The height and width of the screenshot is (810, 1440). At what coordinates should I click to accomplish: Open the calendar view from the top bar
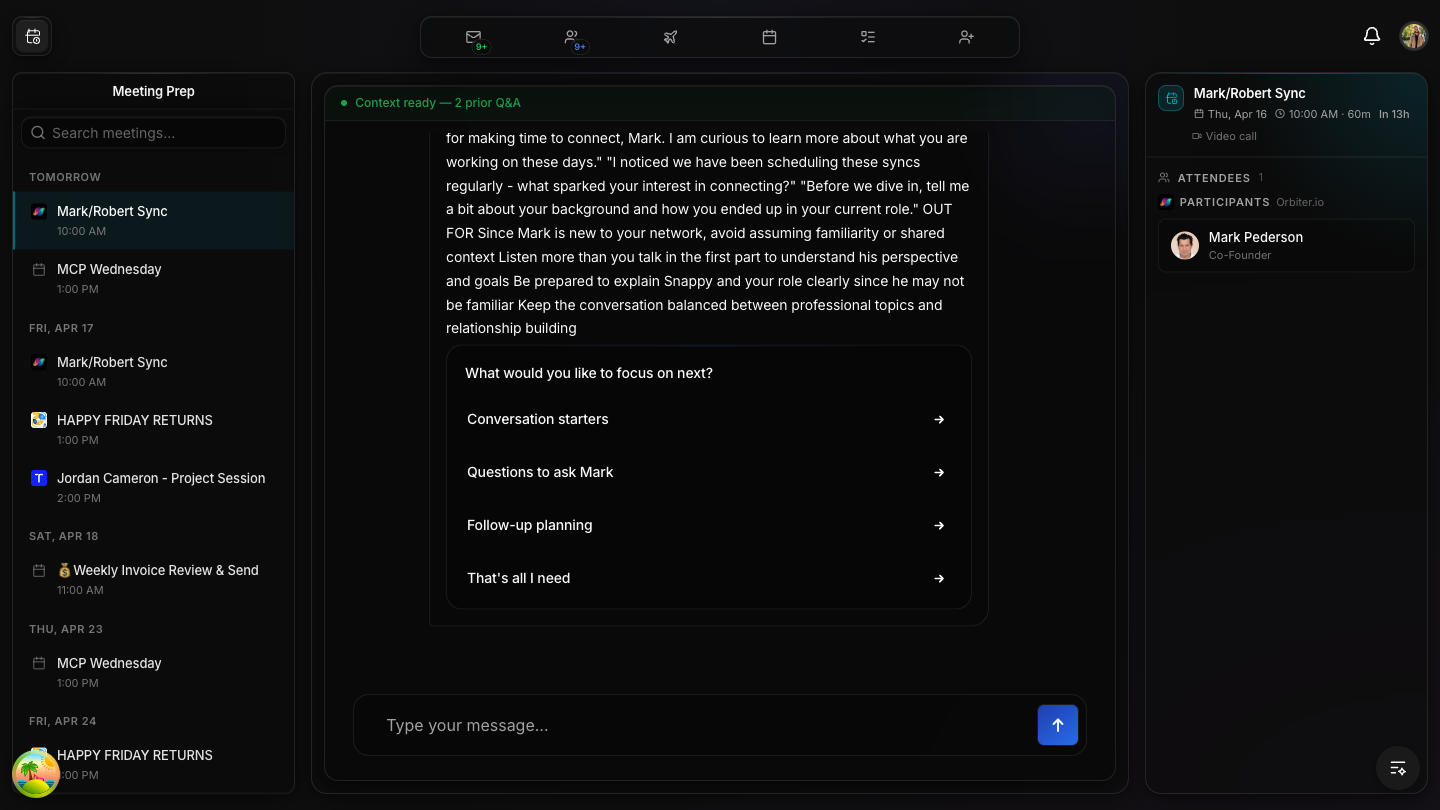[769, 37]
